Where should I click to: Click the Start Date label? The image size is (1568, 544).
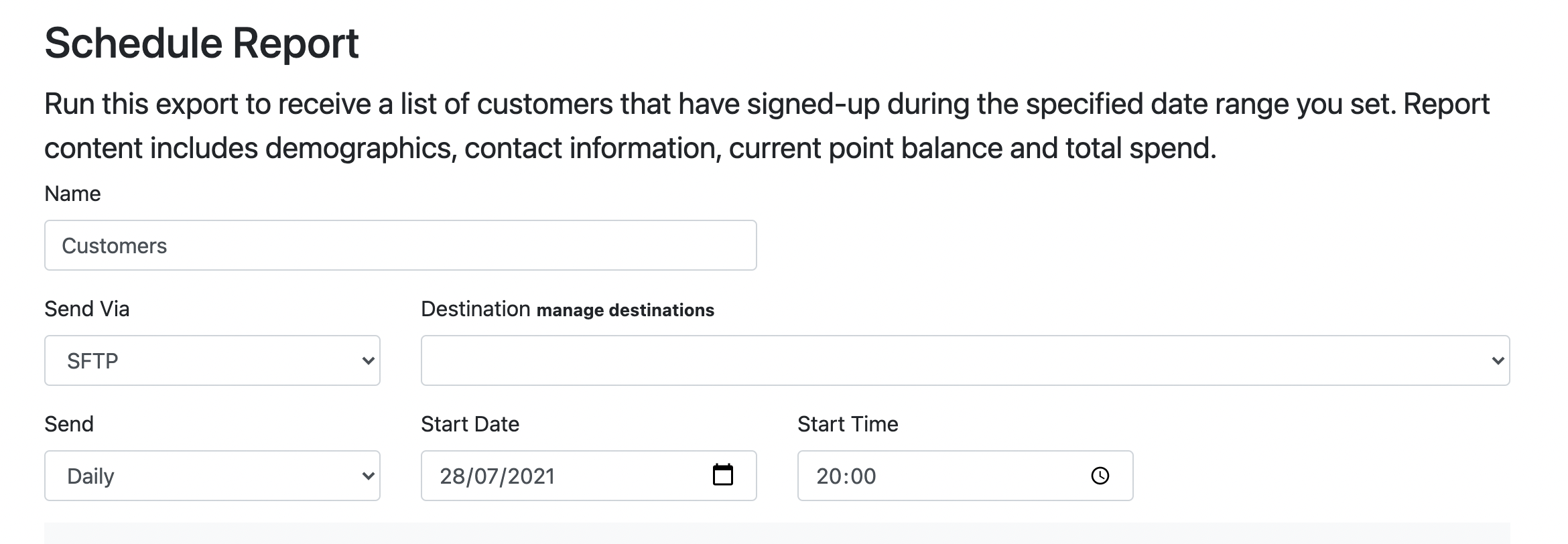click(470, 424)
